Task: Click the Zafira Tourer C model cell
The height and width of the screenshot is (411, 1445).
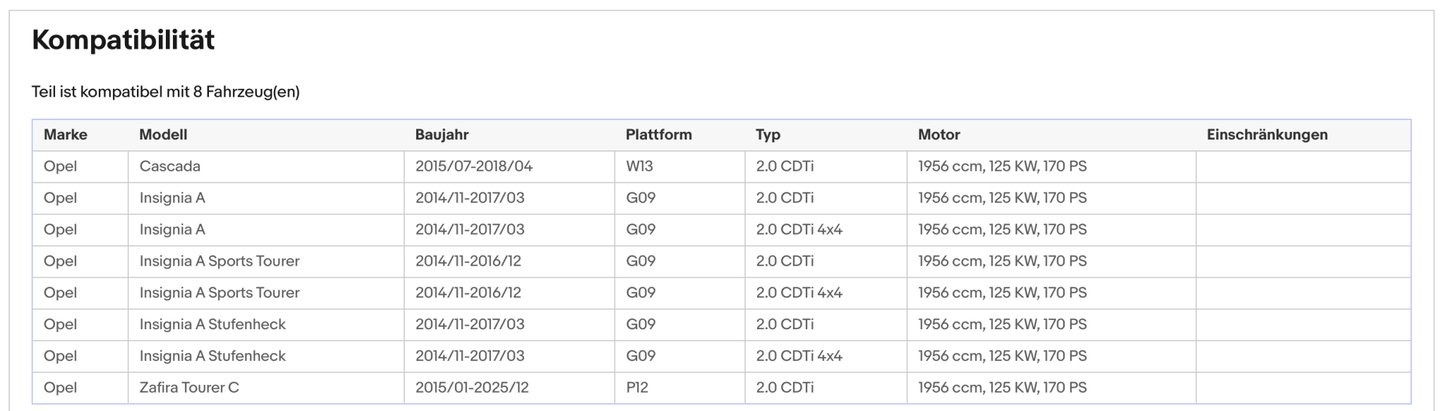Action: (x=189, y=388)
